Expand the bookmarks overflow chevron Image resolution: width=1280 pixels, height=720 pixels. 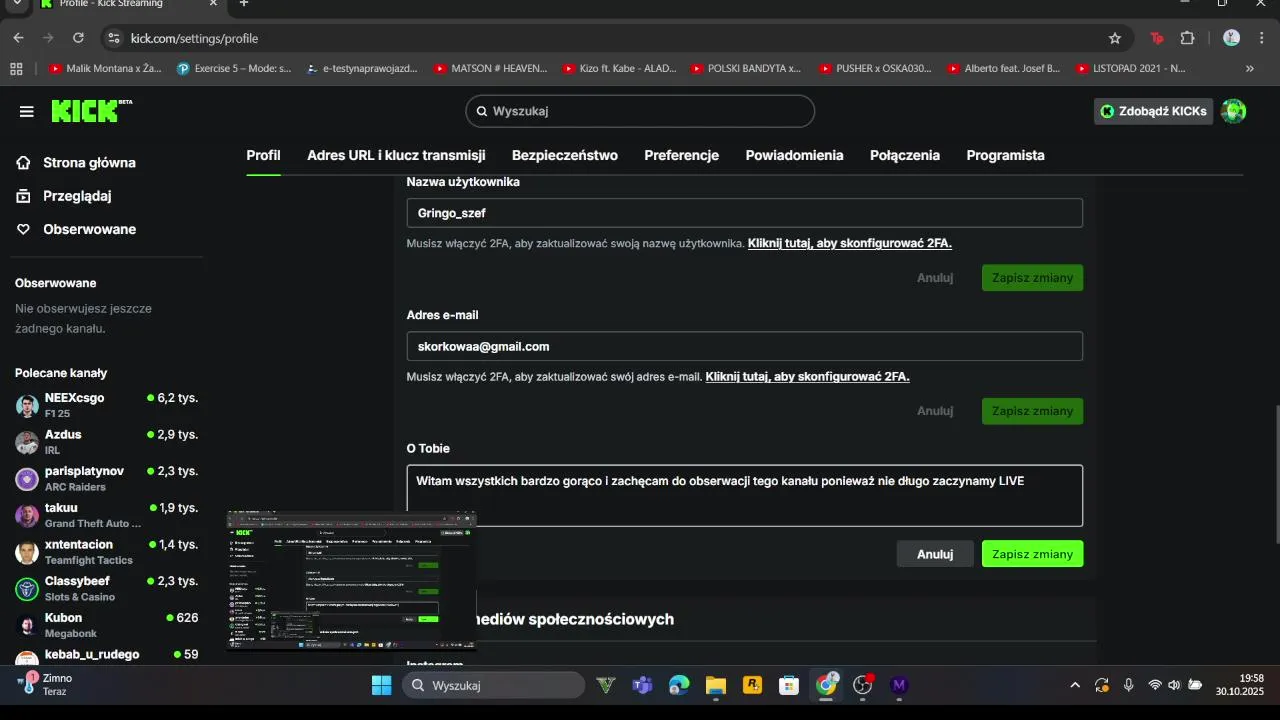point(1250,69)
